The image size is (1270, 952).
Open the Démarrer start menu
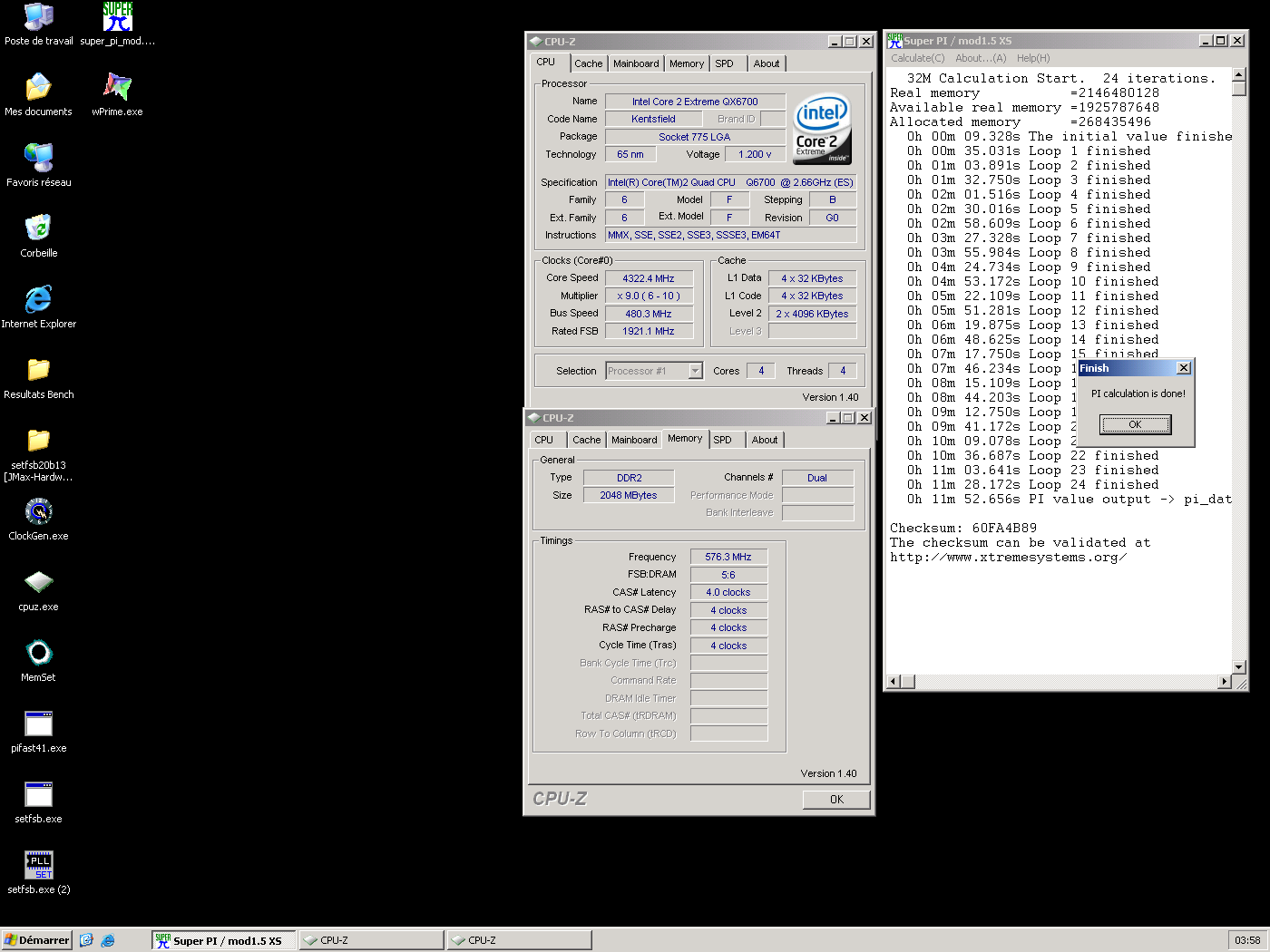pos(36,940)
